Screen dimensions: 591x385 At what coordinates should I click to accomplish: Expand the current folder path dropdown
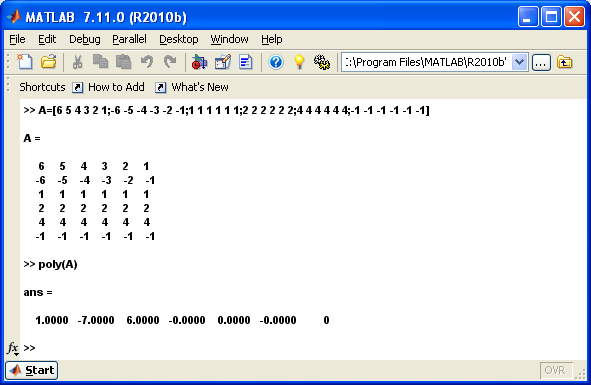click(x=519, y=62)
